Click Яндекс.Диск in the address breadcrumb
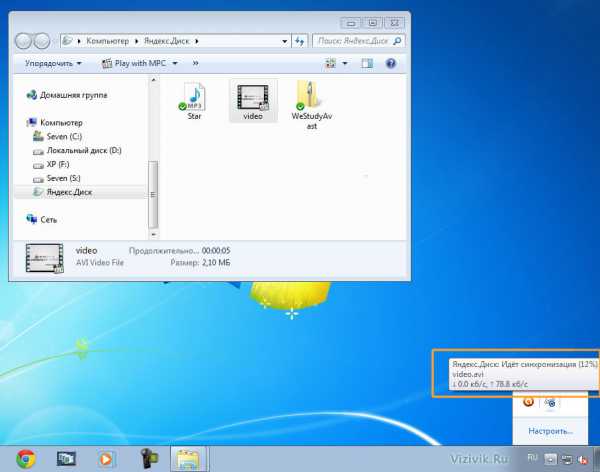 pos(166,41)
